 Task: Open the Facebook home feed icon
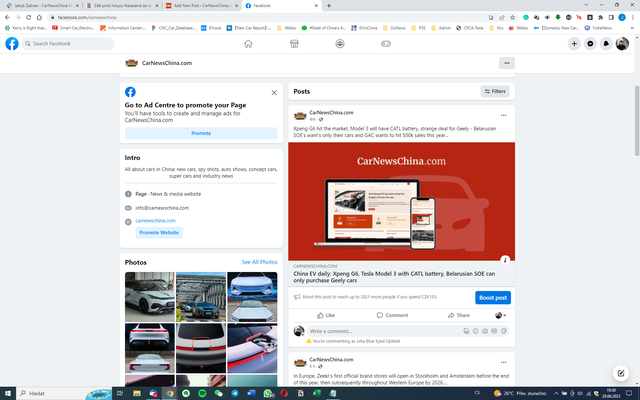pyautogui.click(x=248, y=44)
